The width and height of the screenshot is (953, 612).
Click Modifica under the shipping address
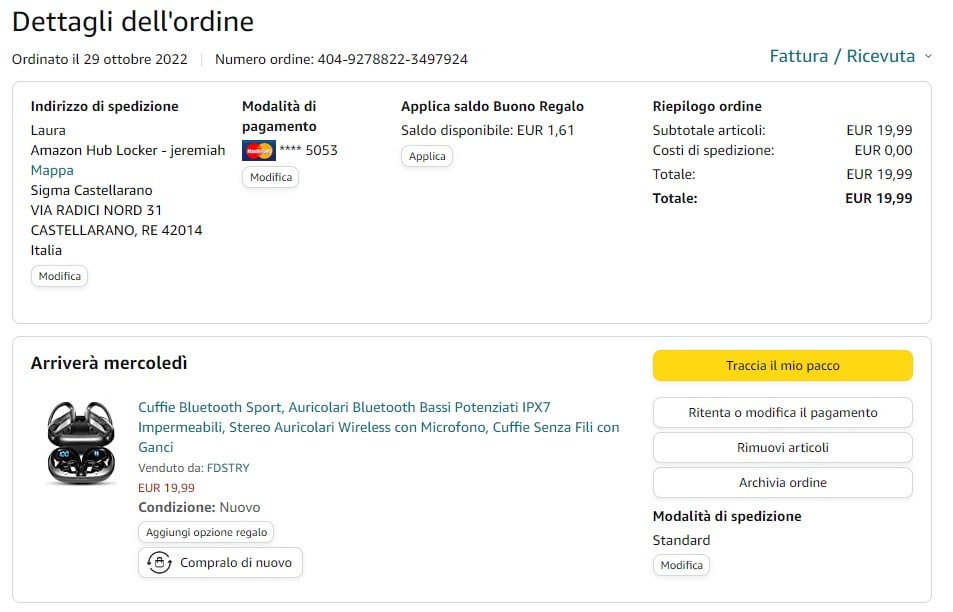pos(59,276)
